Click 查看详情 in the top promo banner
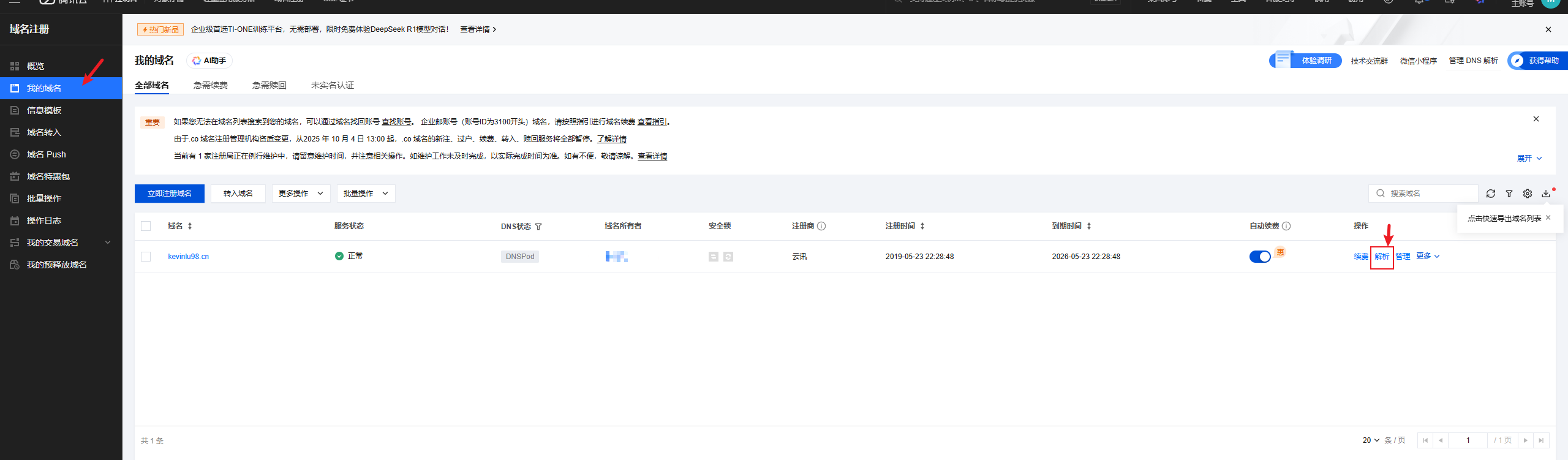The height and width of the screenshot is (460, 1568). click(x=478, y=29)
